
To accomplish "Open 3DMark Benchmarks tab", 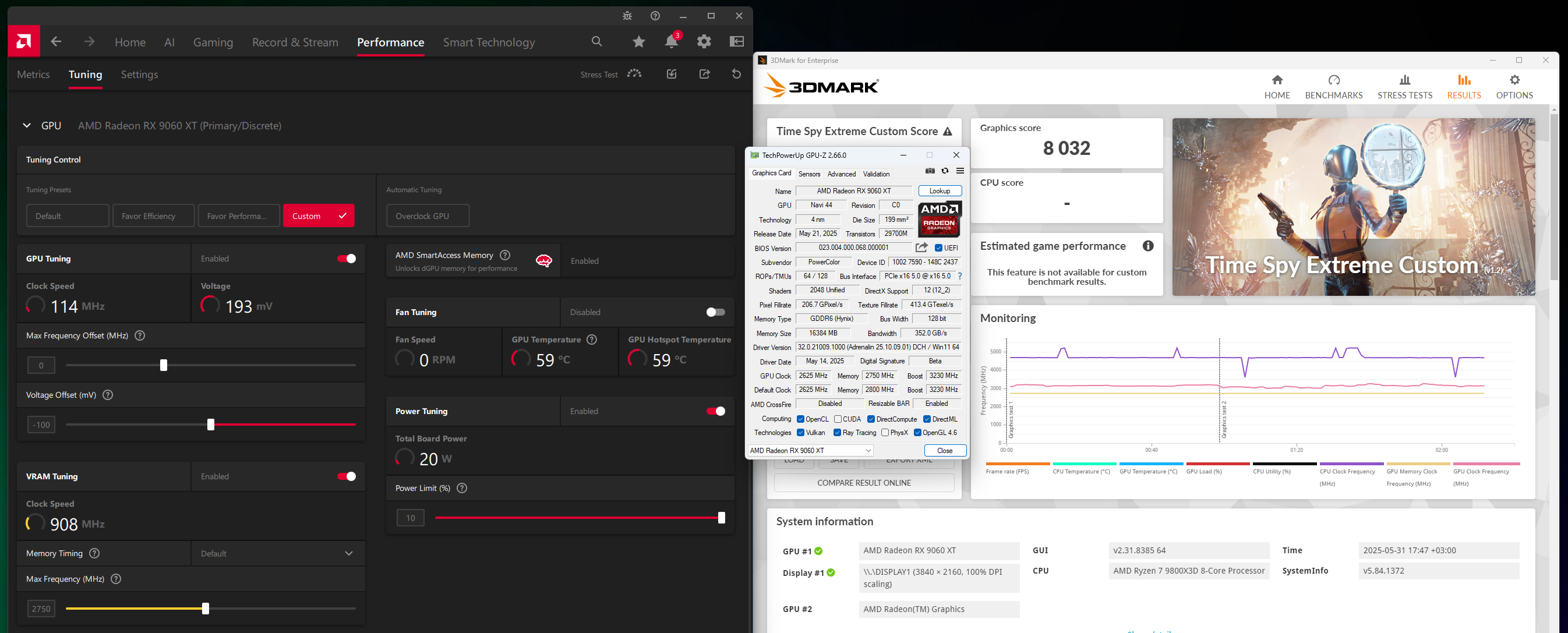I will pos(1334,86).
